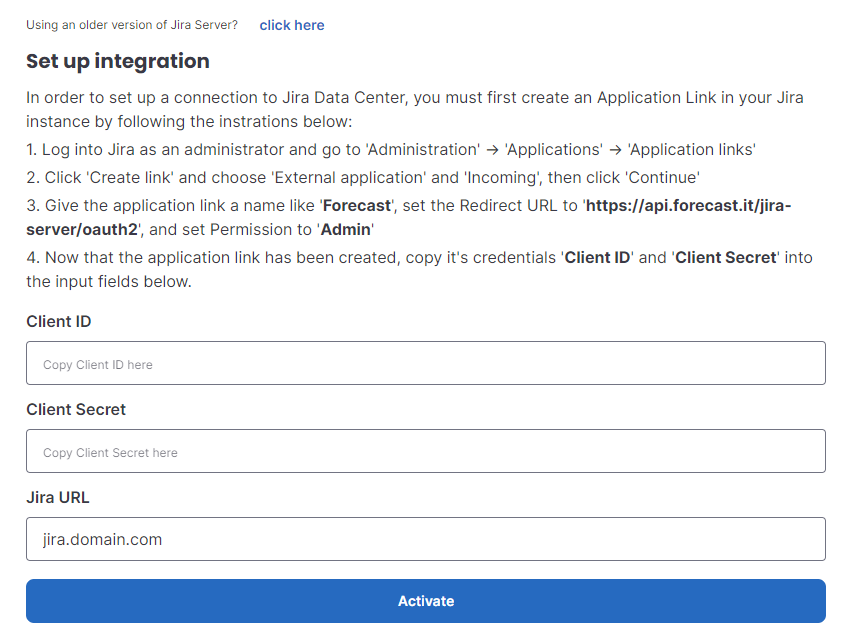This screenshot has width=846, height=643.
Task: Focus the Client ID input field
Action: coord(426,363)
